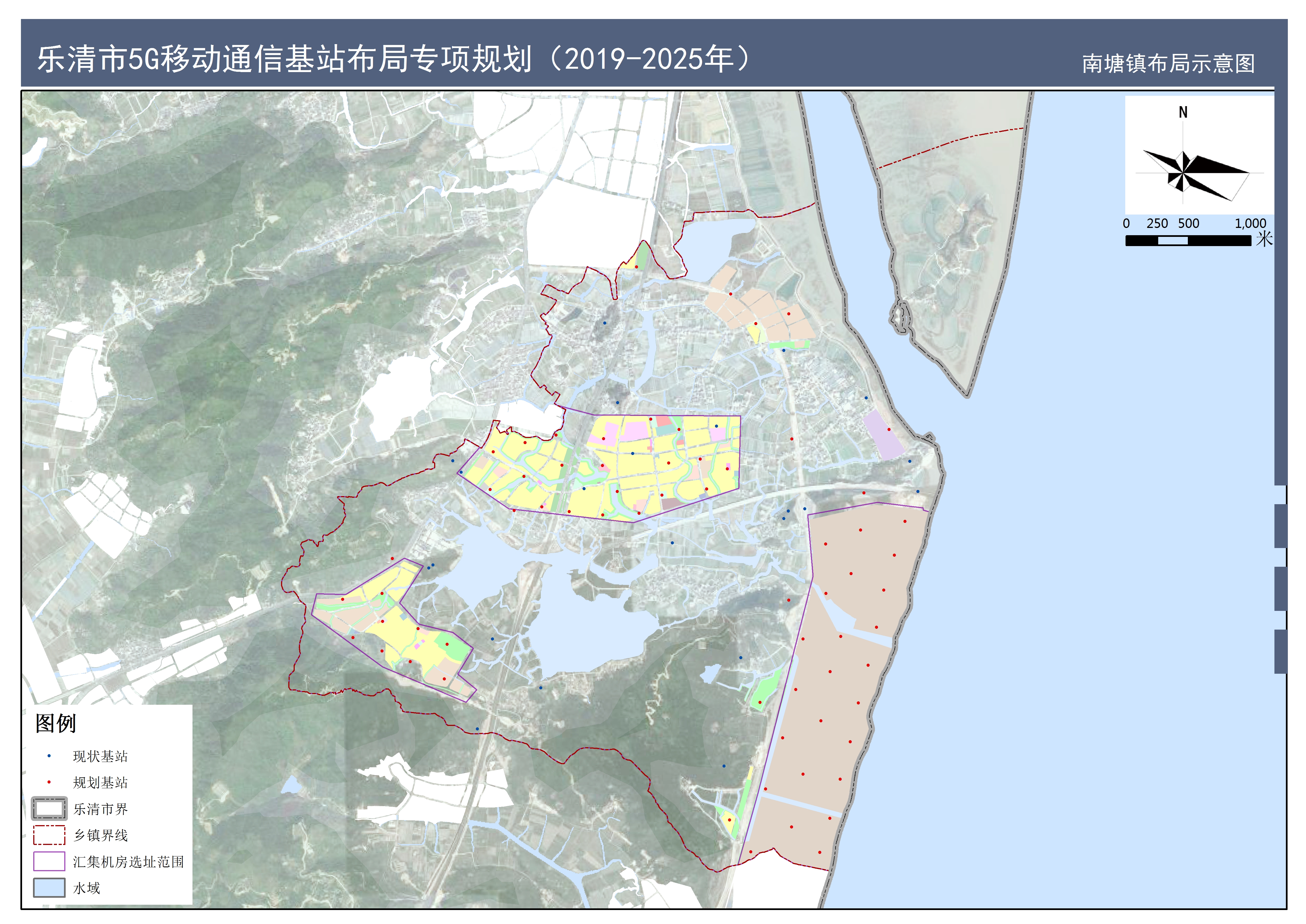1306x924 pixels.
Task: Click the 汇集机房选址范围 legend label
Action: click(129, 861)
